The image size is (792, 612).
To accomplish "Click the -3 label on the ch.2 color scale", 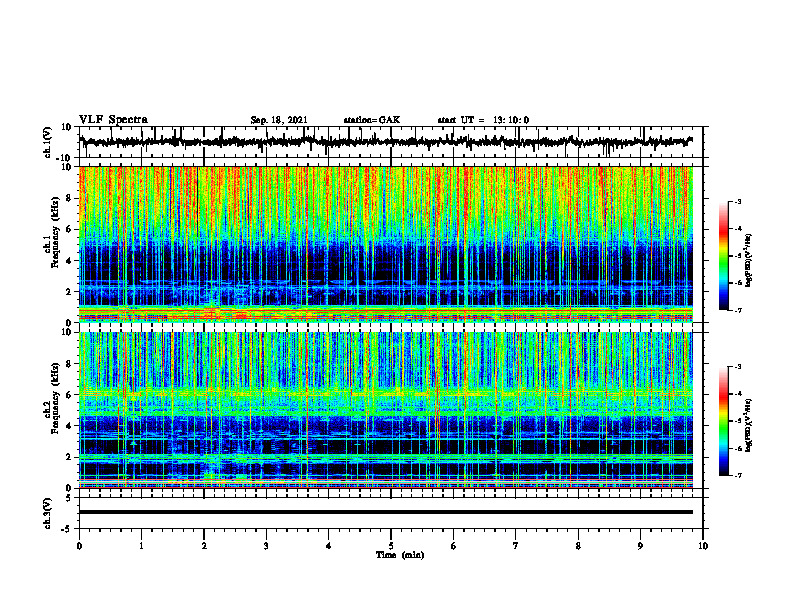I will [x=738, y=367].
